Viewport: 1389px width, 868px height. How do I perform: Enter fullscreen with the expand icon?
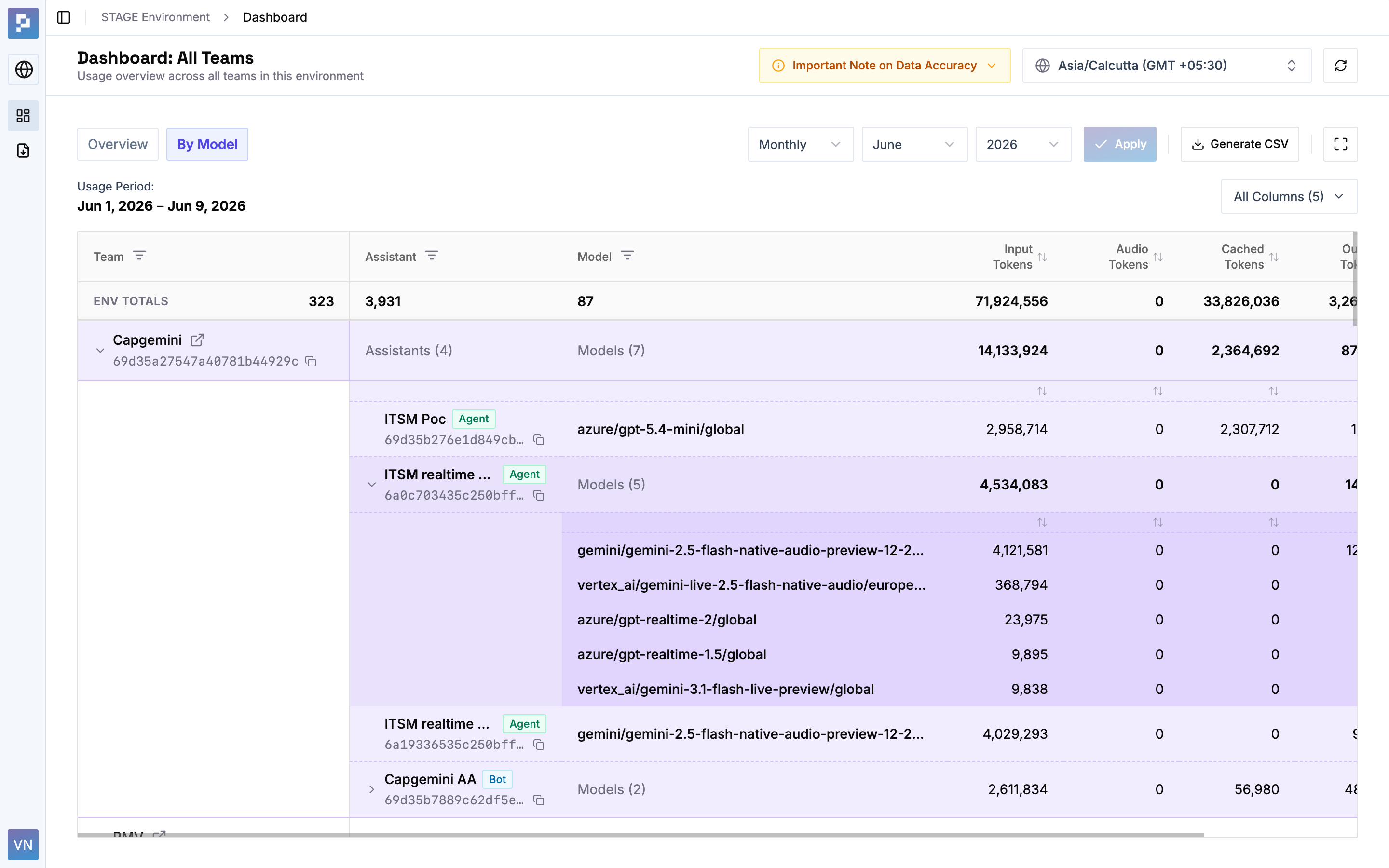(x=1340, y=144)
